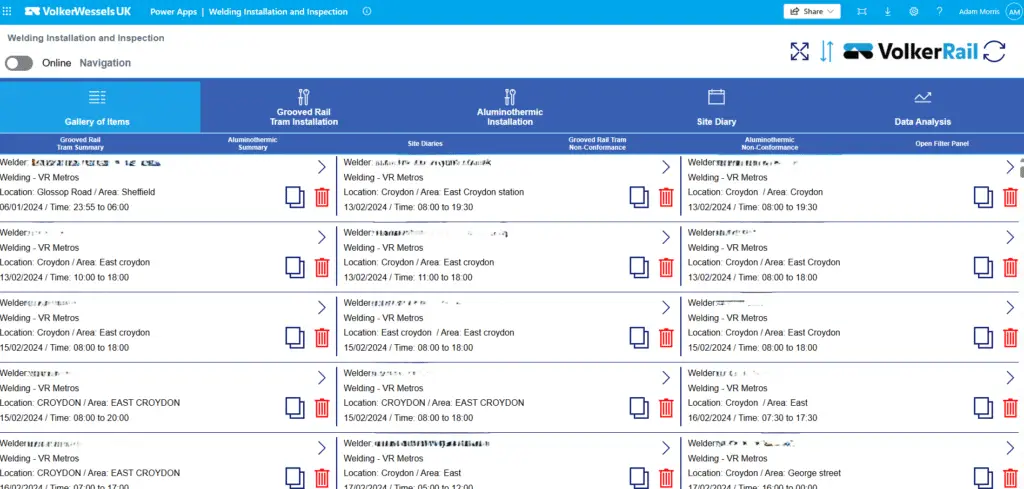Delete the Glossop Road Sheffield record
Viewport: 1024px width, 489px height.
322,197
